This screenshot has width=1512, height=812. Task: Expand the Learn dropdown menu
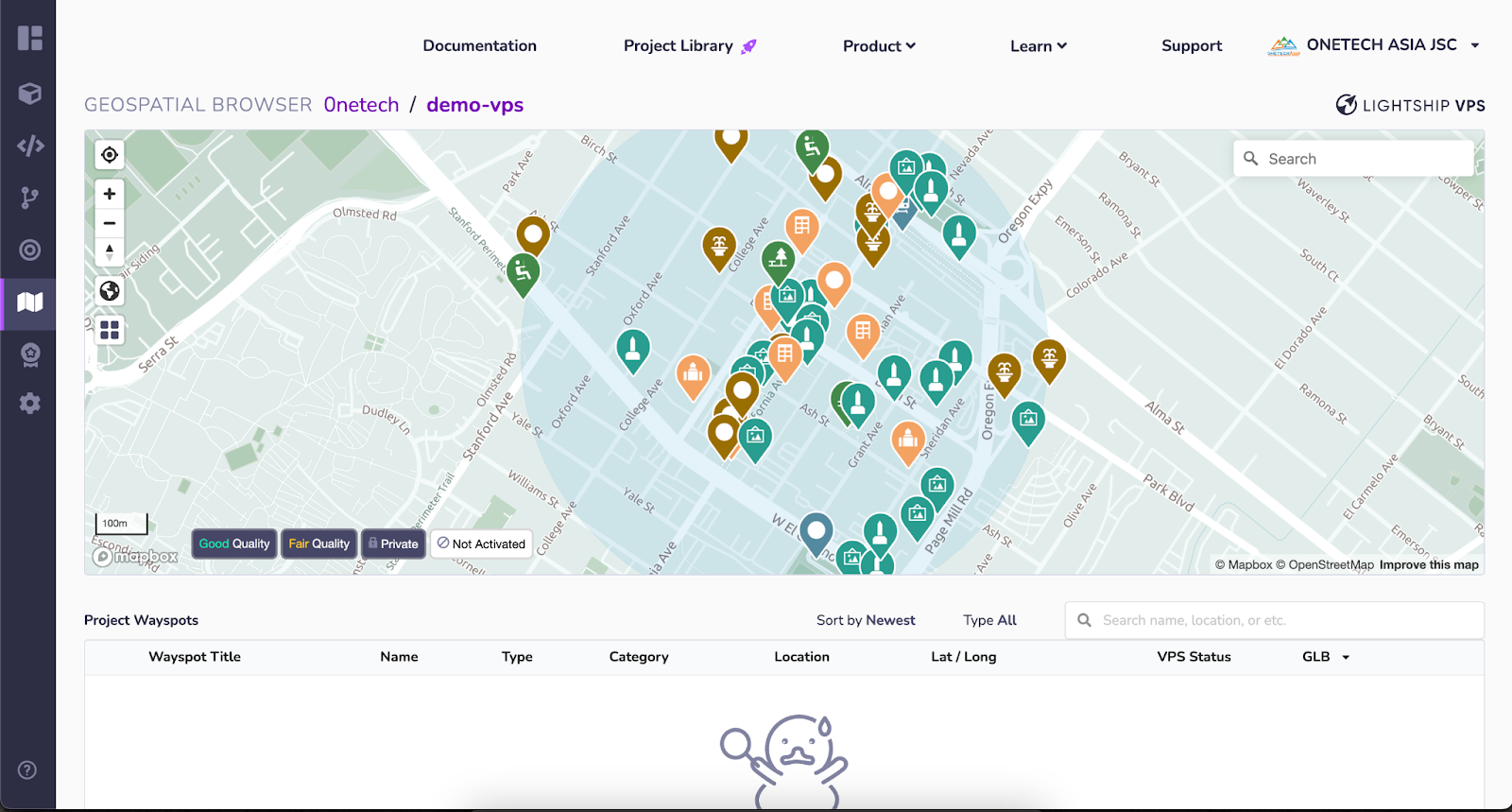pos(1038,45)
